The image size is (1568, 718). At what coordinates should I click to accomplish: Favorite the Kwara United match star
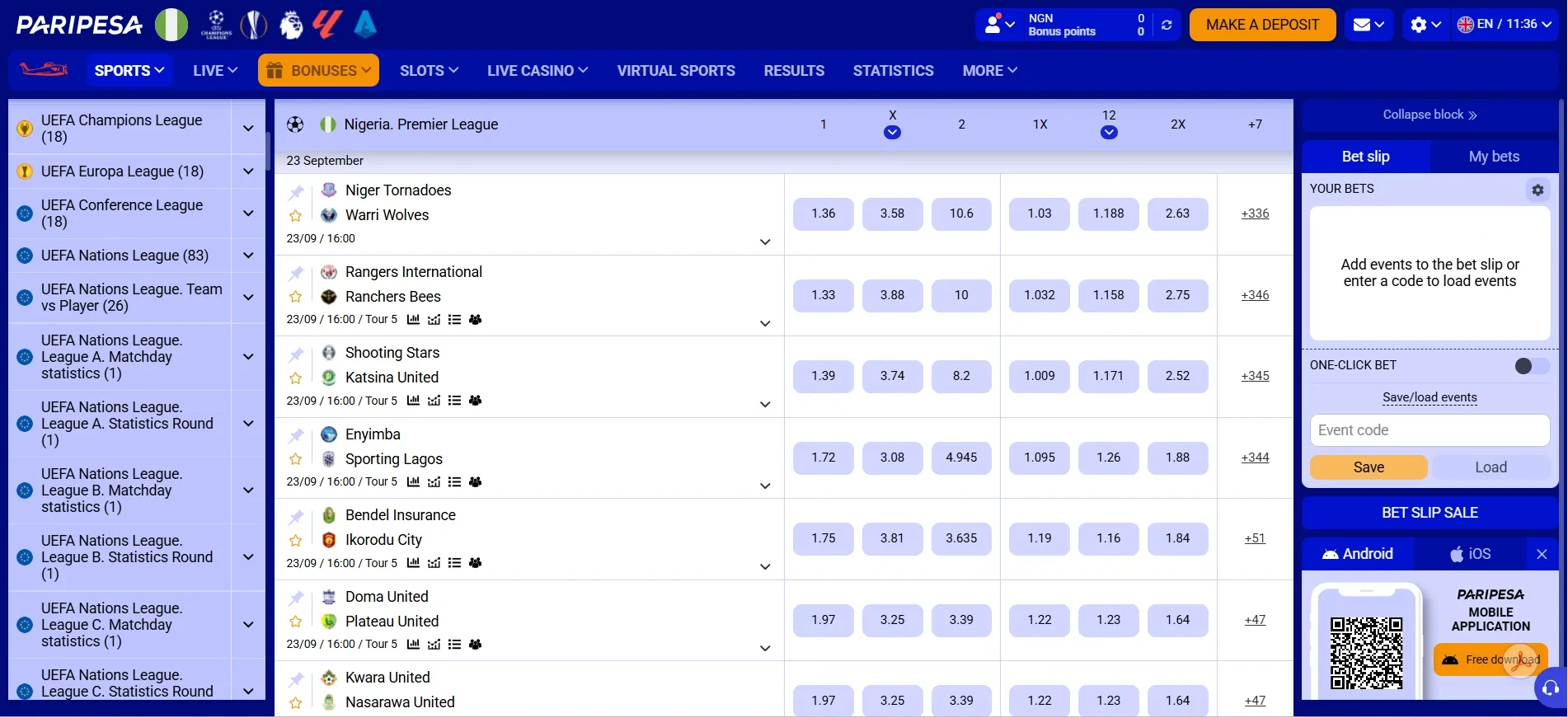pos(295,703)
